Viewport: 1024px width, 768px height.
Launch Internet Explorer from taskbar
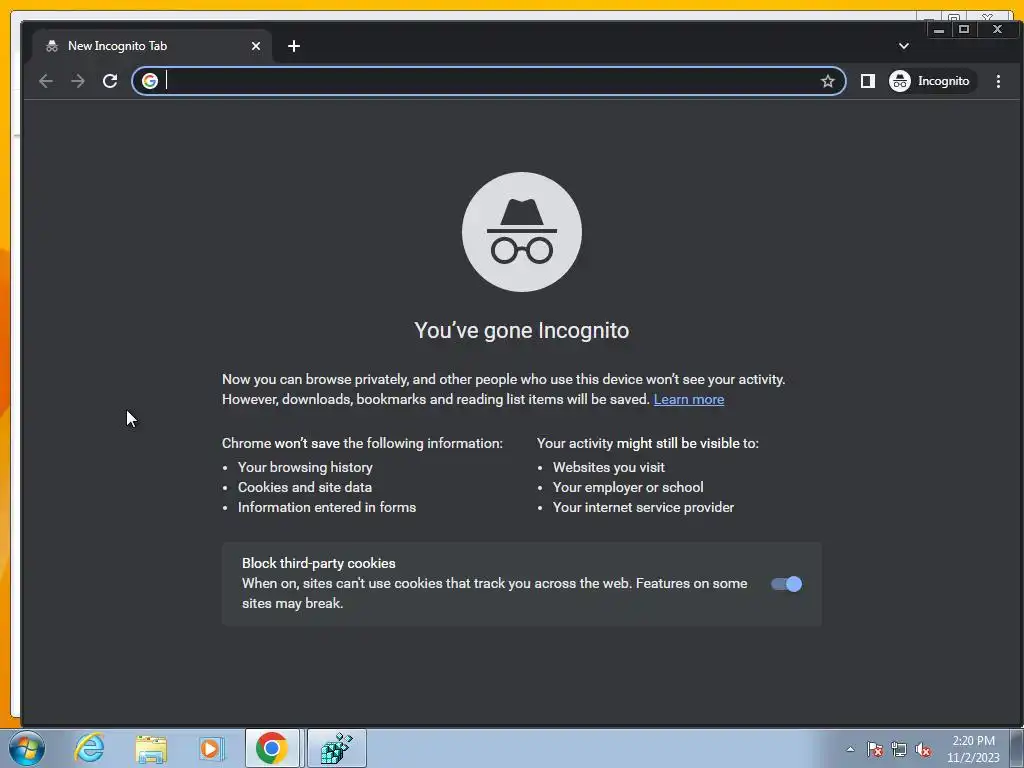click(89, 748)
